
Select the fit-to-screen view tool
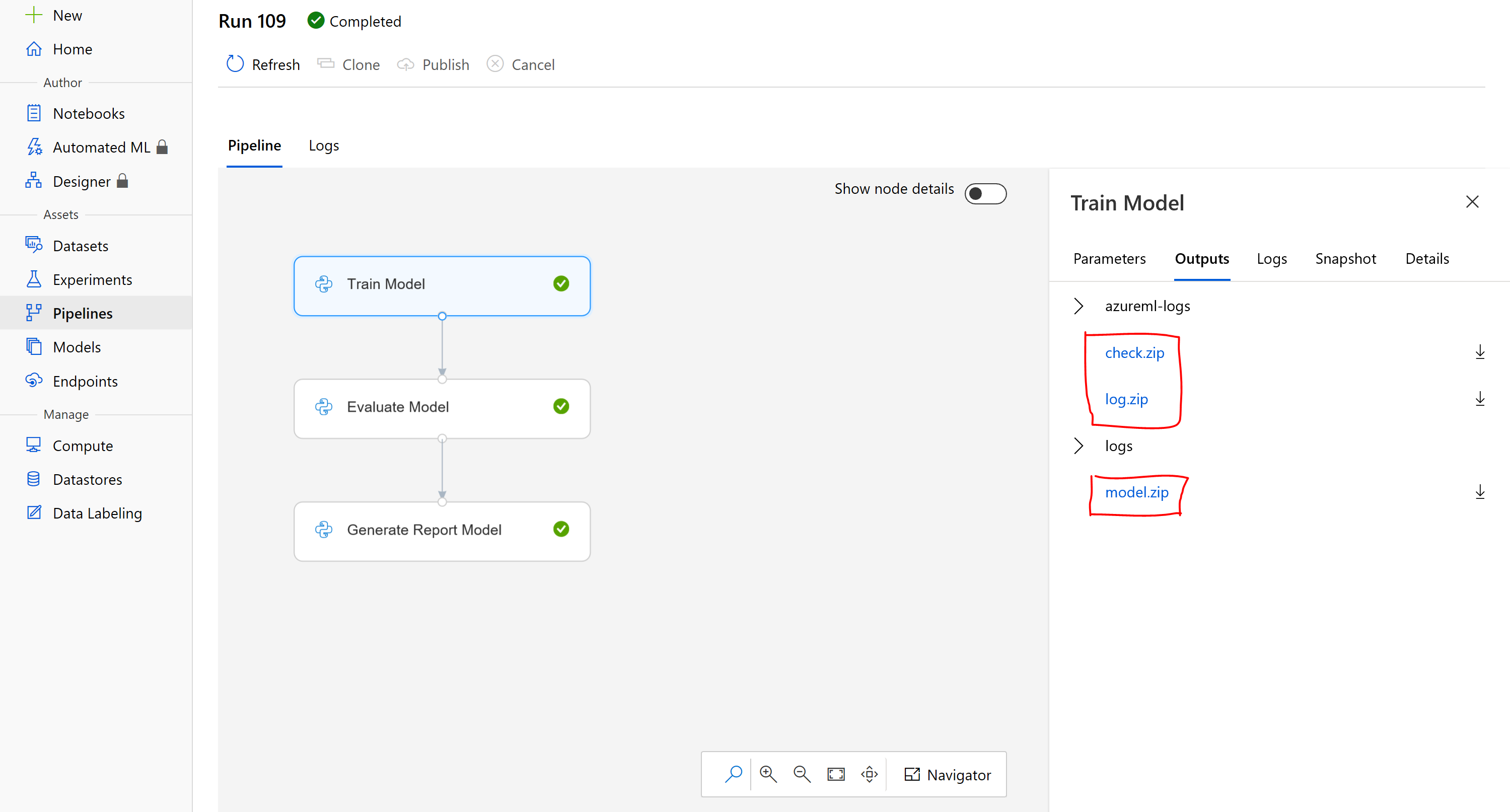click(836, 775)
